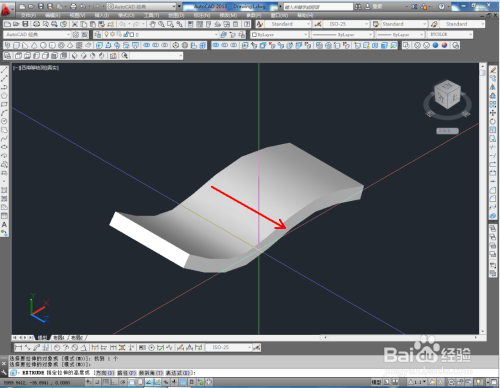Screen dimensions: 500x388
Task: Select the Spline draw tool
Action: (4, 139)
